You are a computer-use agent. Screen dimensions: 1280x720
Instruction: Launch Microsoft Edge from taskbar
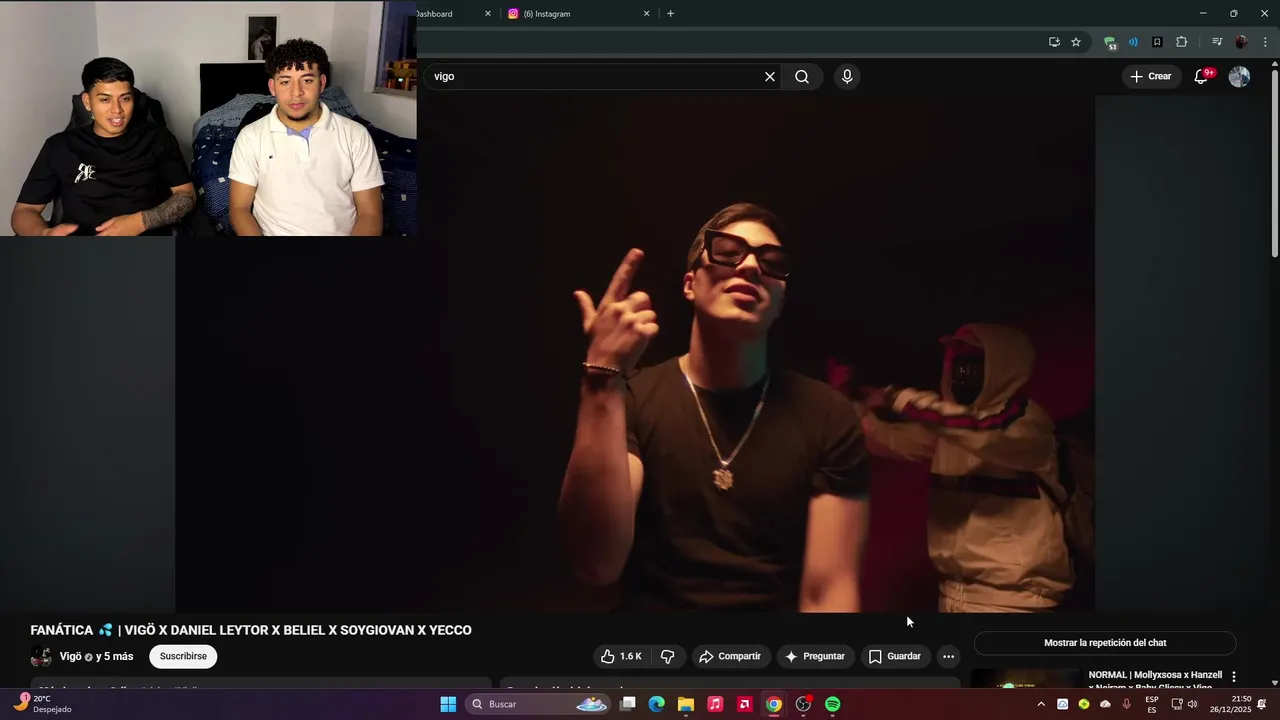[x=656, y=704]
